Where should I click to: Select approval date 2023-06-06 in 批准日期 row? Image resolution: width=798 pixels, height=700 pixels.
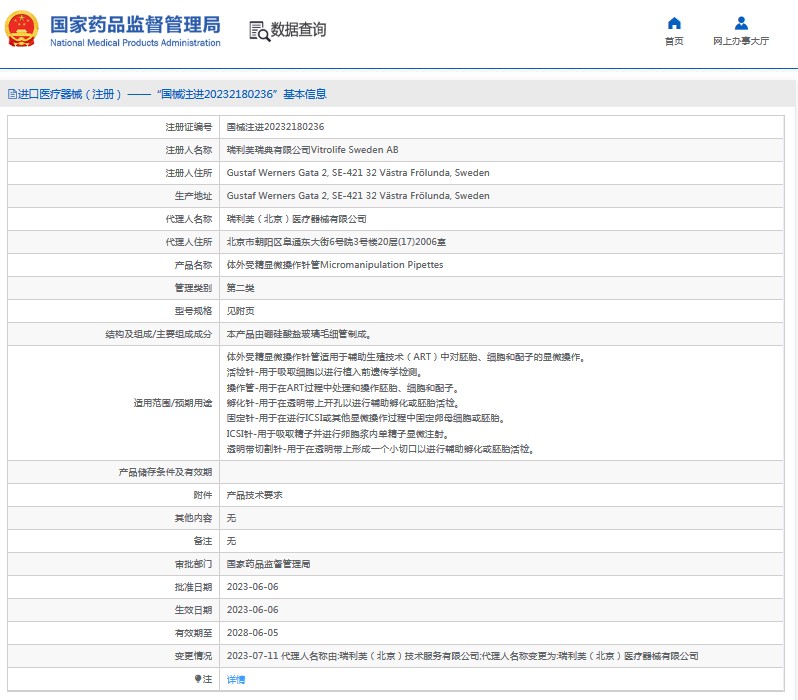click(252, 586)
